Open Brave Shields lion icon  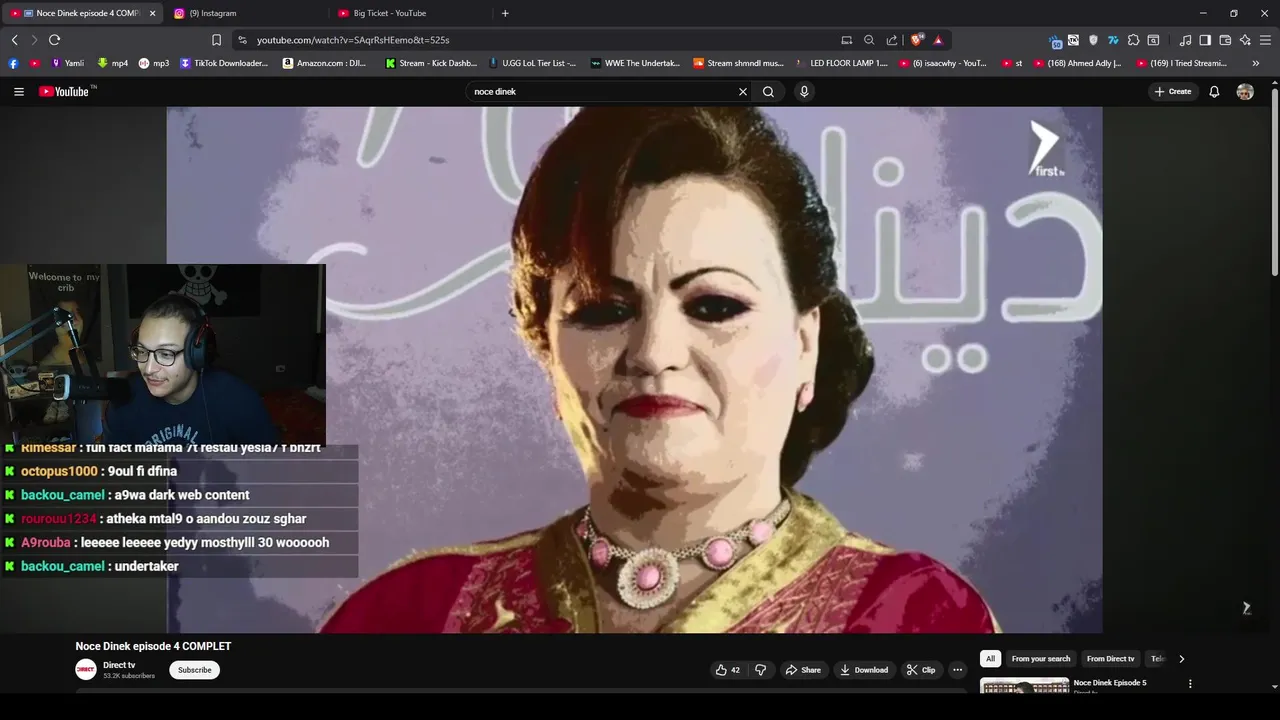click(916, 40)
